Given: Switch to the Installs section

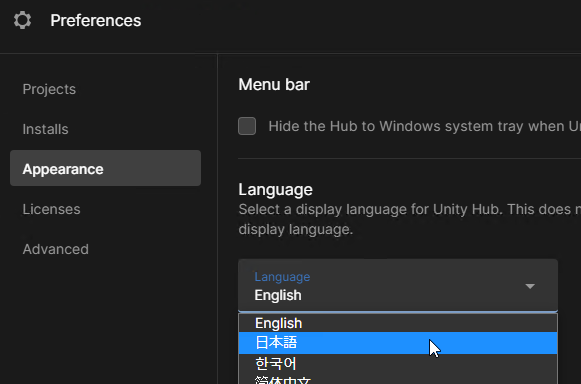Looking at the screenshot, I should 45,129.
